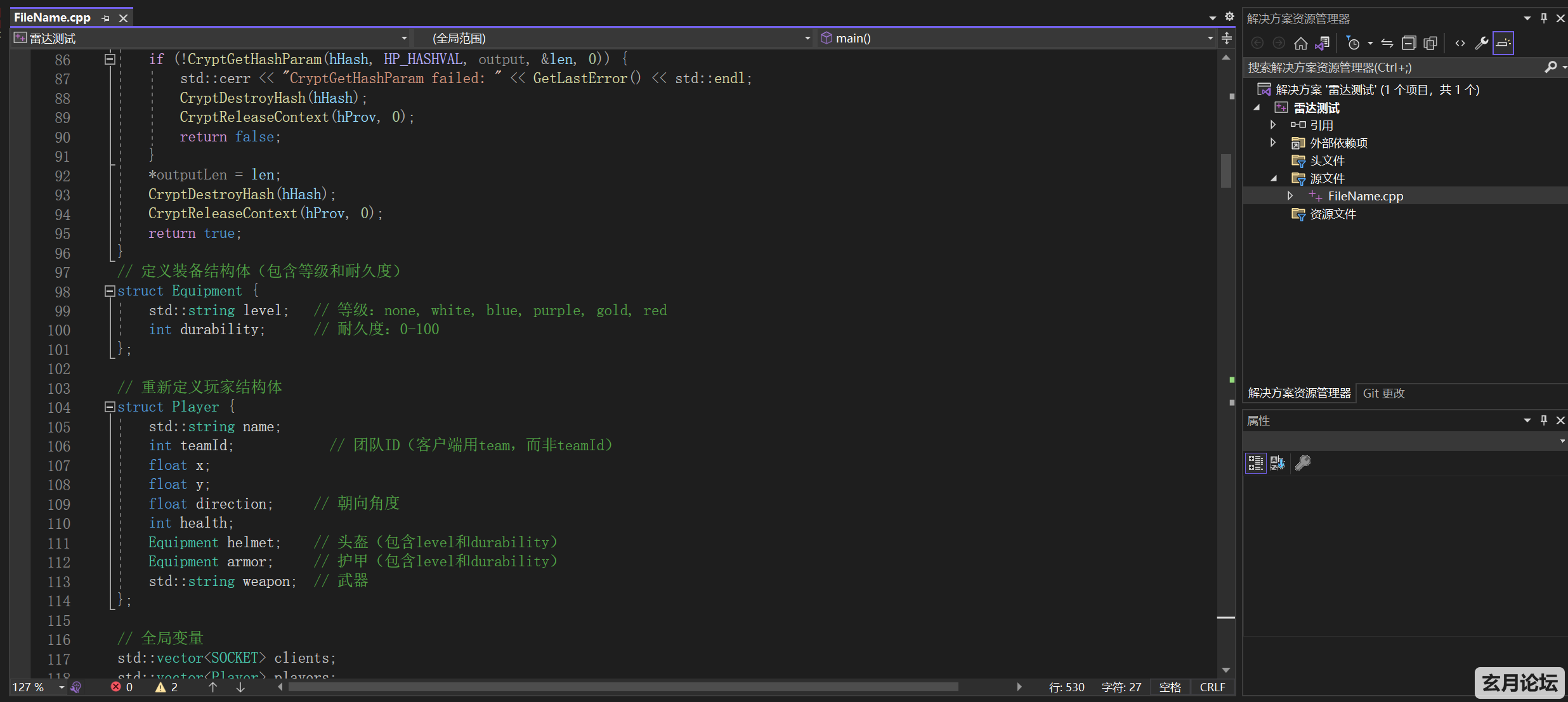
Task: Click the Home icon in Solution Explorer
Action: pyautogui.click(x=1300, y=43)
